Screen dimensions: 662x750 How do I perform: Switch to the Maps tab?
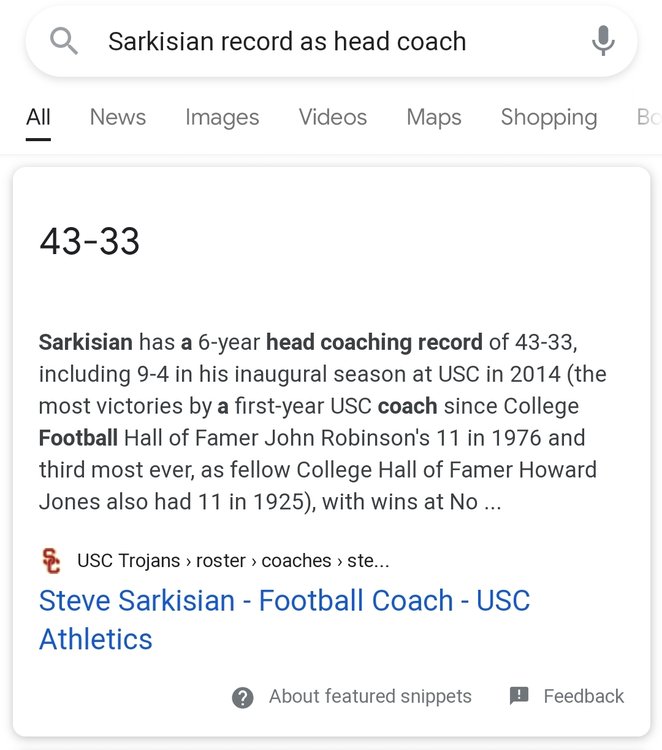(434, 117)
